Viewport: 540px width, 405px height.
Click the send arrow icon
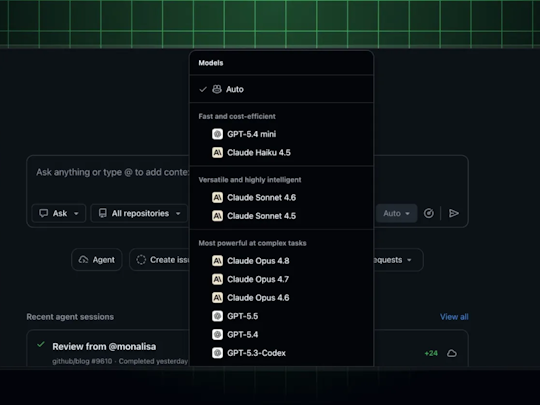coord(454,214)
